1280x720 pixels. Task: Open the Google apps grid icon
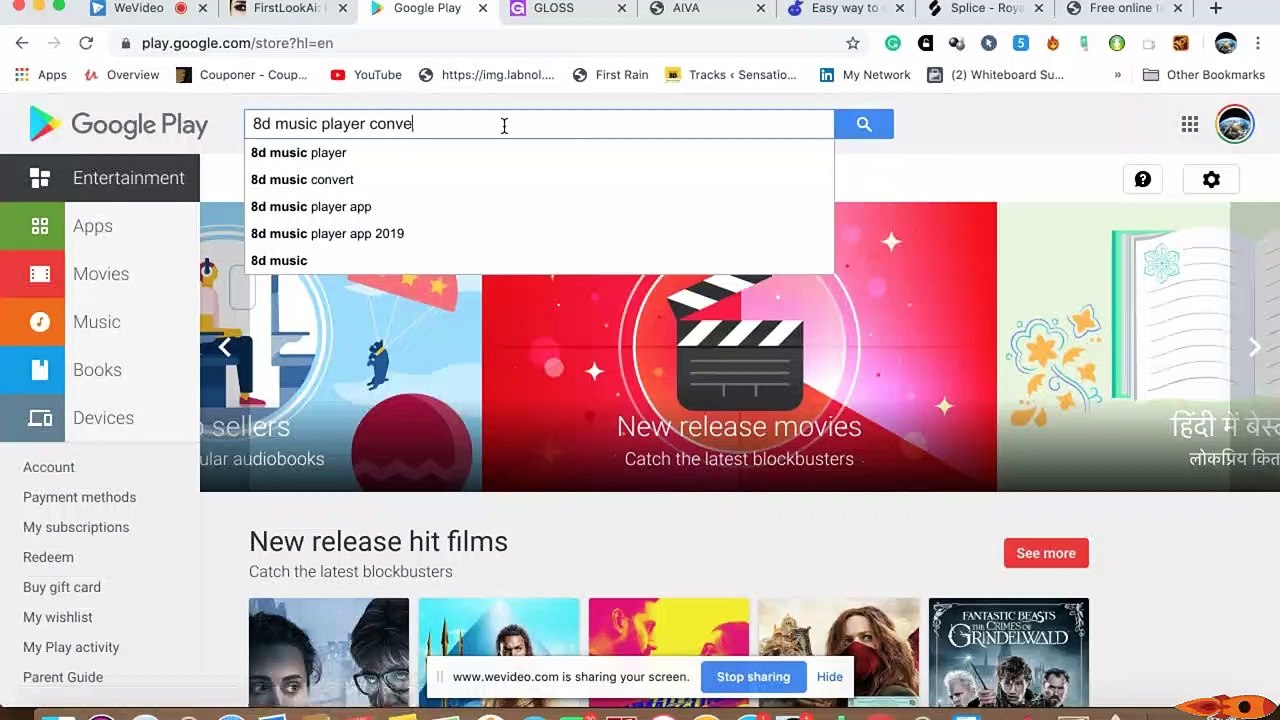(x=1189, y=124)
